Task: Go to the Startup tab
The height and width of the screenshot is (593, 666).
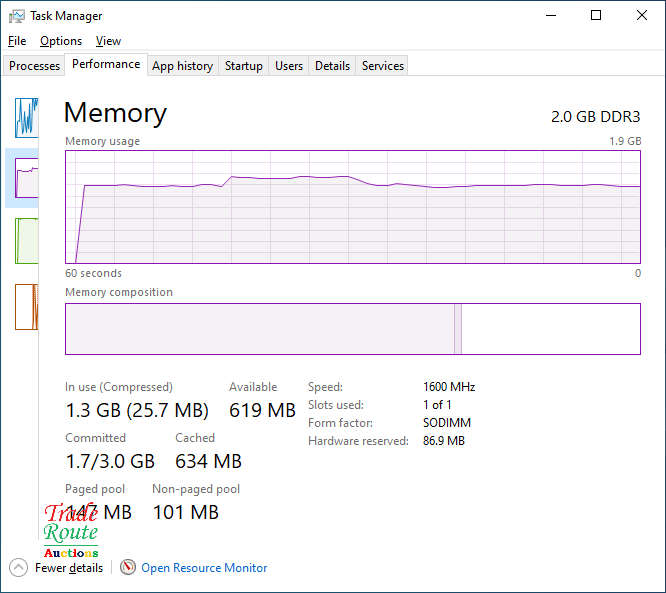Action: pos(244,66)
